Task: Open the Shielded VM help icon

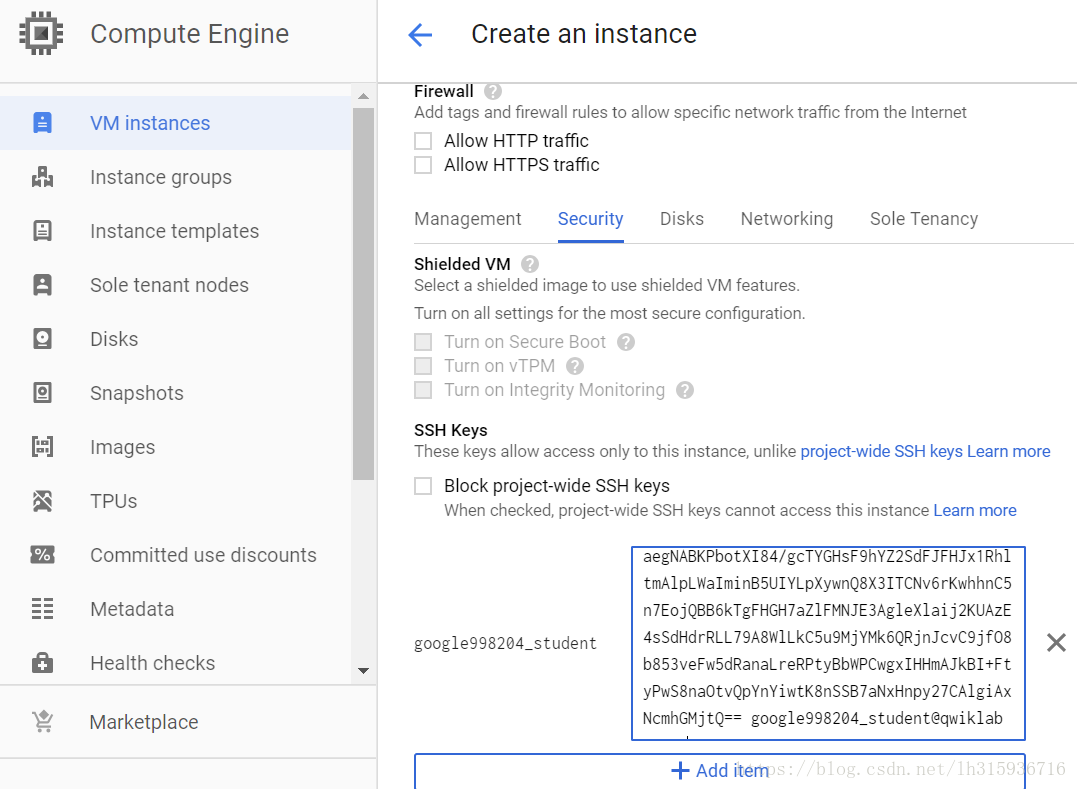Action: (x=530, y=264)
